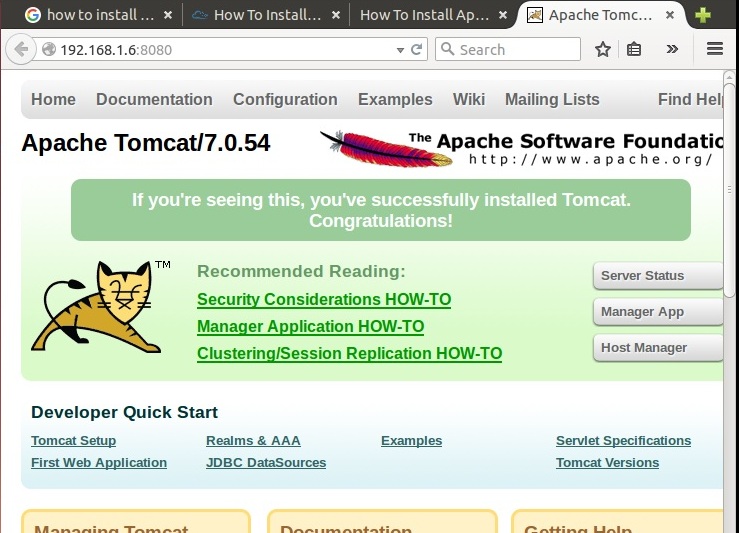Open Security Considerations HOW-TO link
Viewport: 739px width, 533px height.
(x=324, y=299)
